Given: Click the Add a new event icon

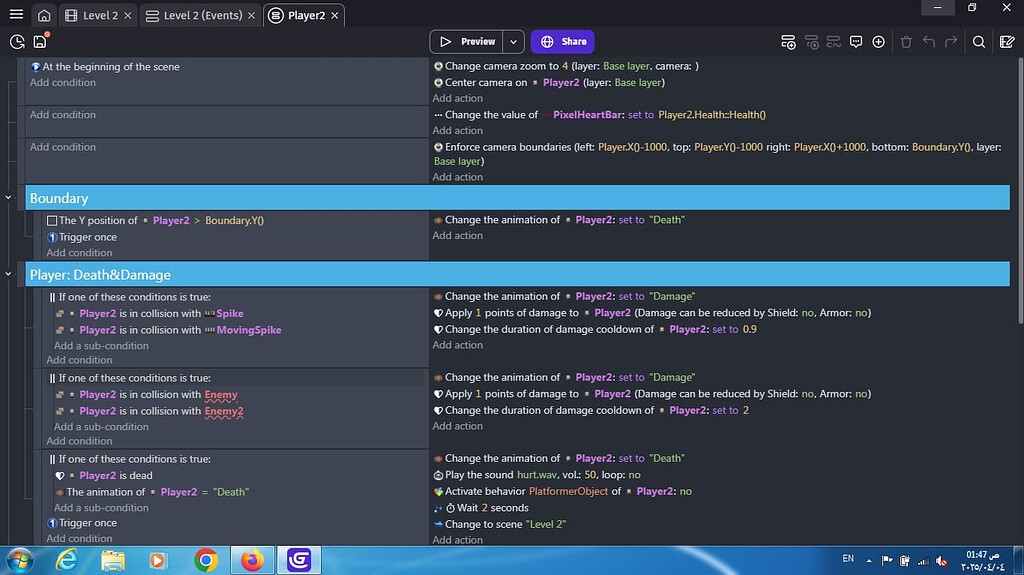Looking at the screenshot, I should pyautogui.click(x=789, y=42).
